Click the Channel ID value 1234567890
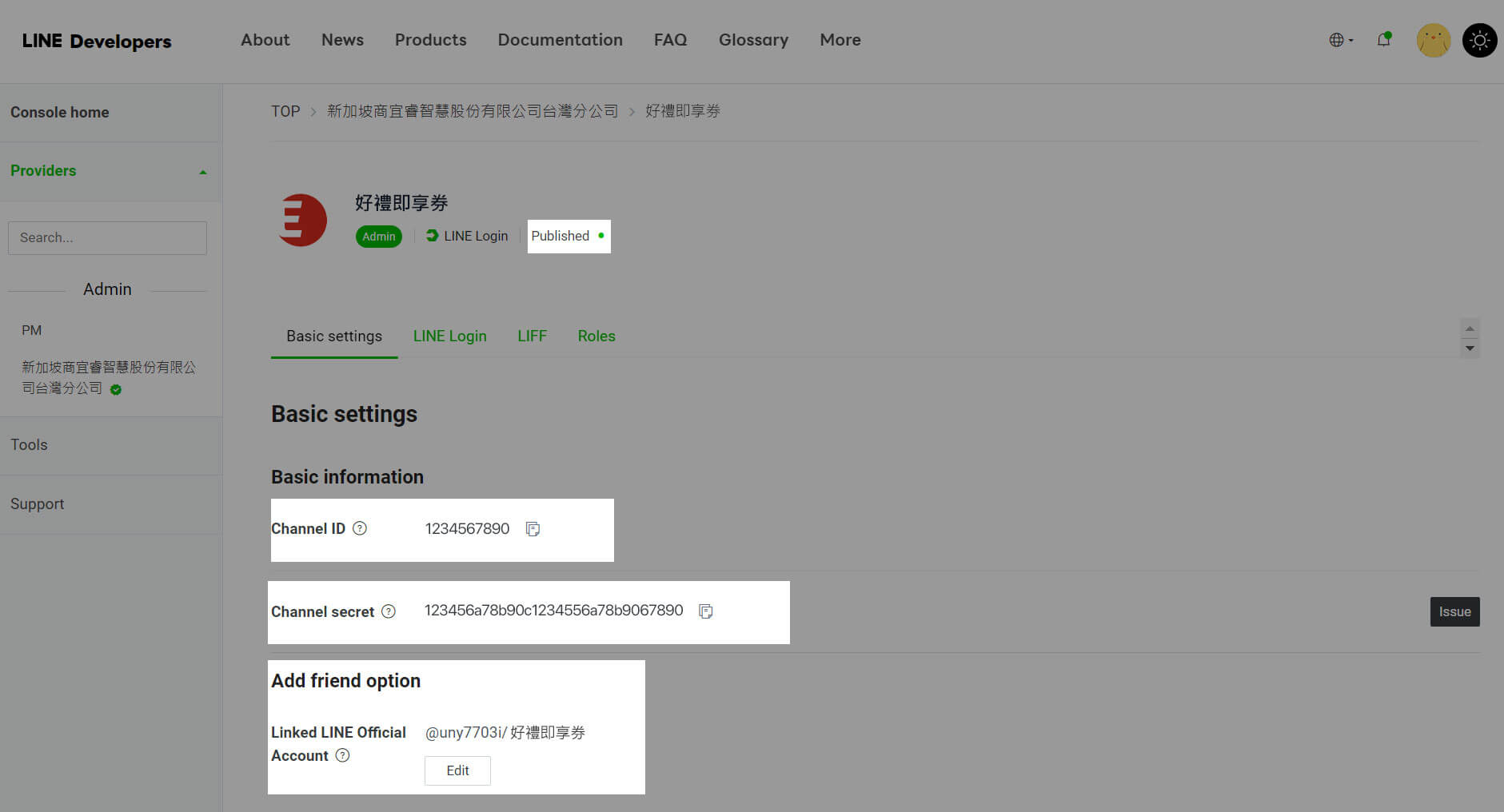The width and height of the screenshot is (1504, 812). 467,529
